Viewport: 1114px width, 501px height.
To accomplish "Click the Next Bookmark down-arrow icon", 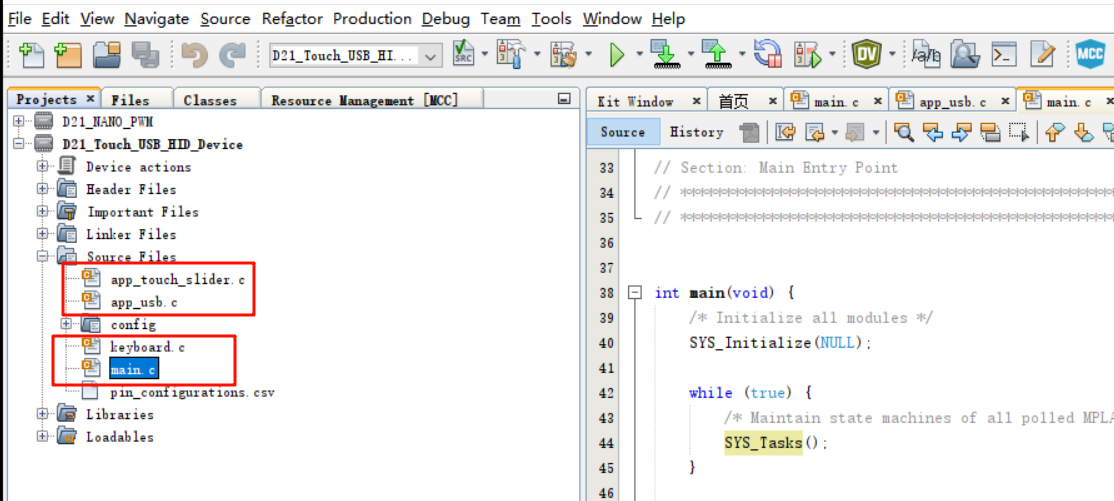I will (1083, 131).
